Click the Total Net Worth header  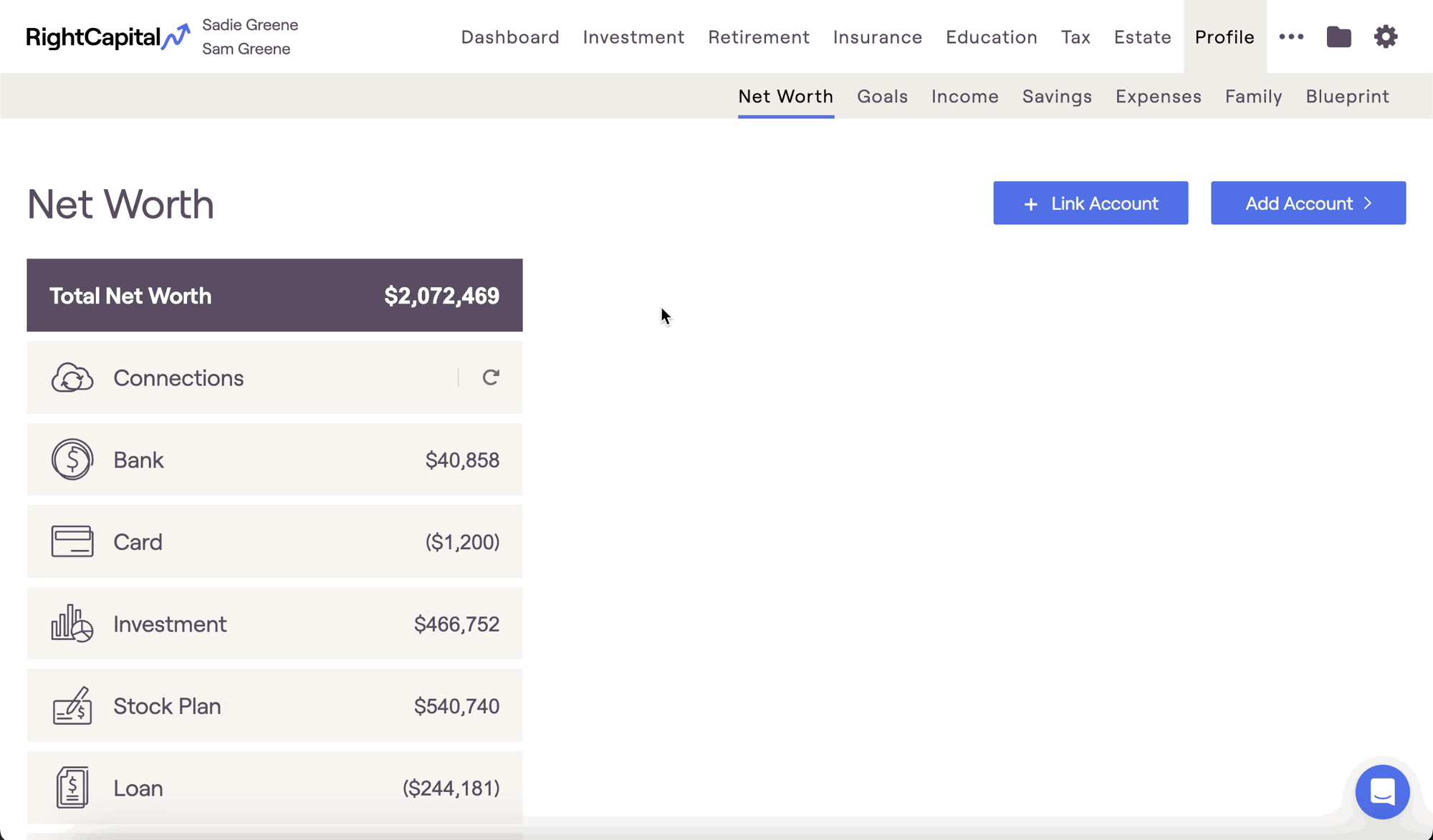coord(274,295)
